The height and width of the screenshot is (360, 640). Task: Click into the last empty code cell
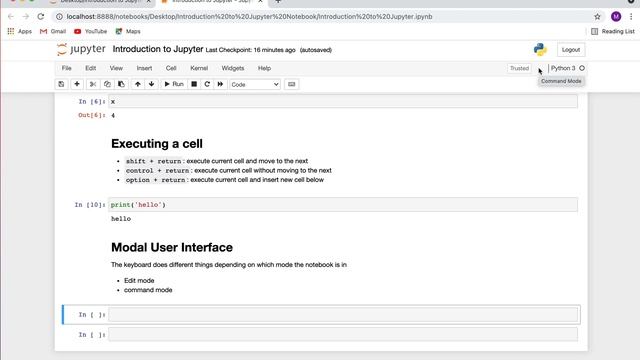(343, 335)
